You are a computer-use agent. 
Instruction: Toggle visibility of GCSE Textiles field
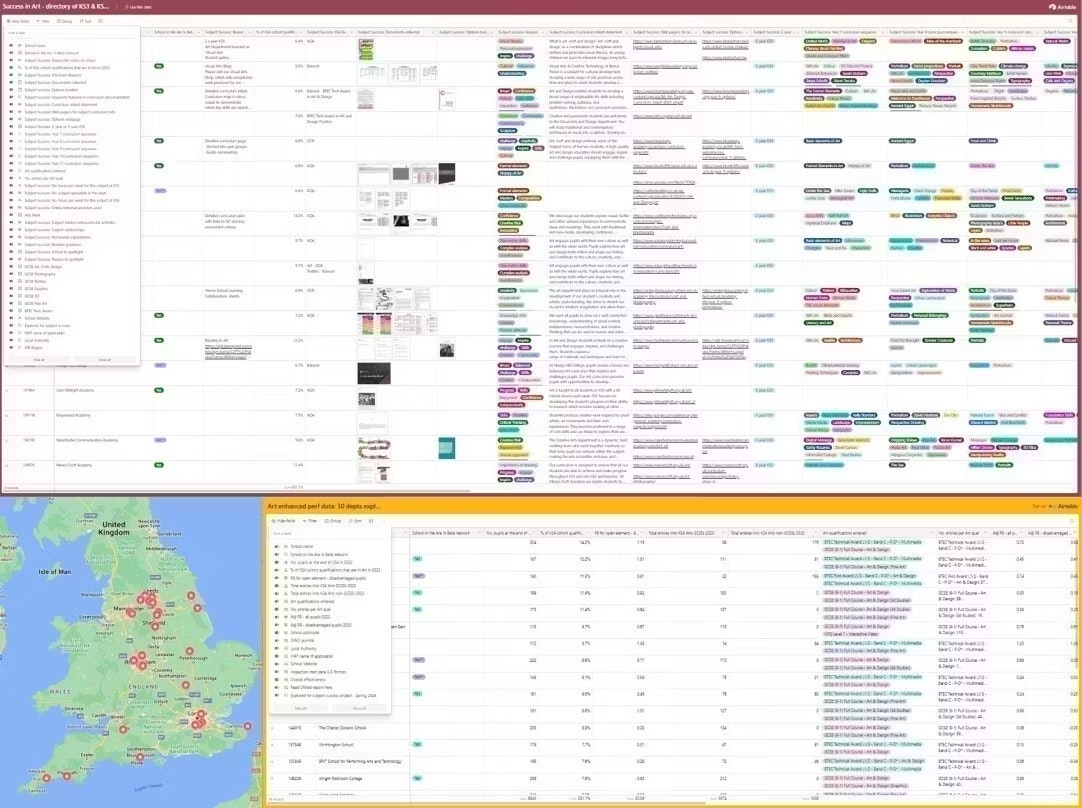[x=10, y=282]
